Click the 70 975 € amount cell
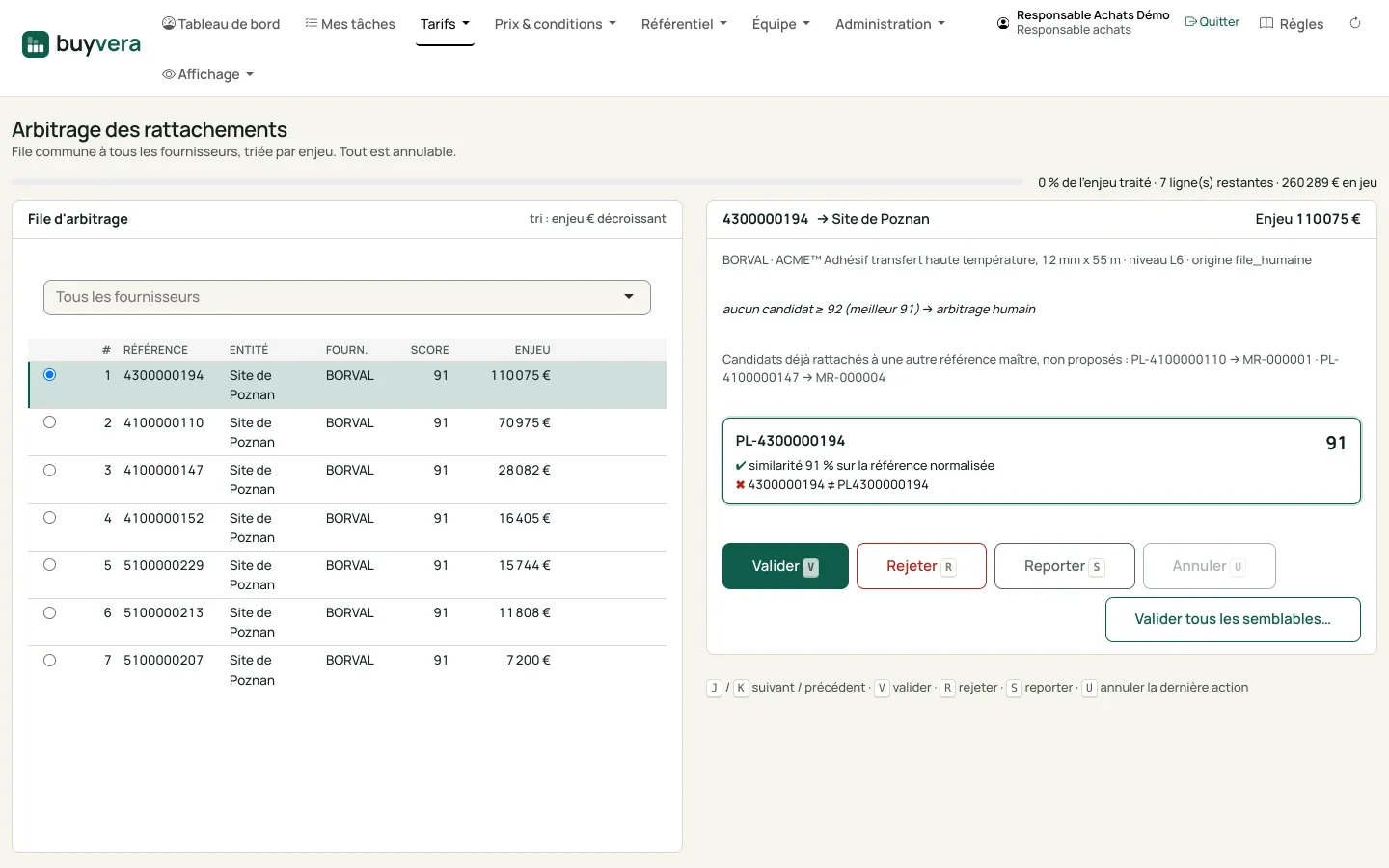 pos(525,422)
